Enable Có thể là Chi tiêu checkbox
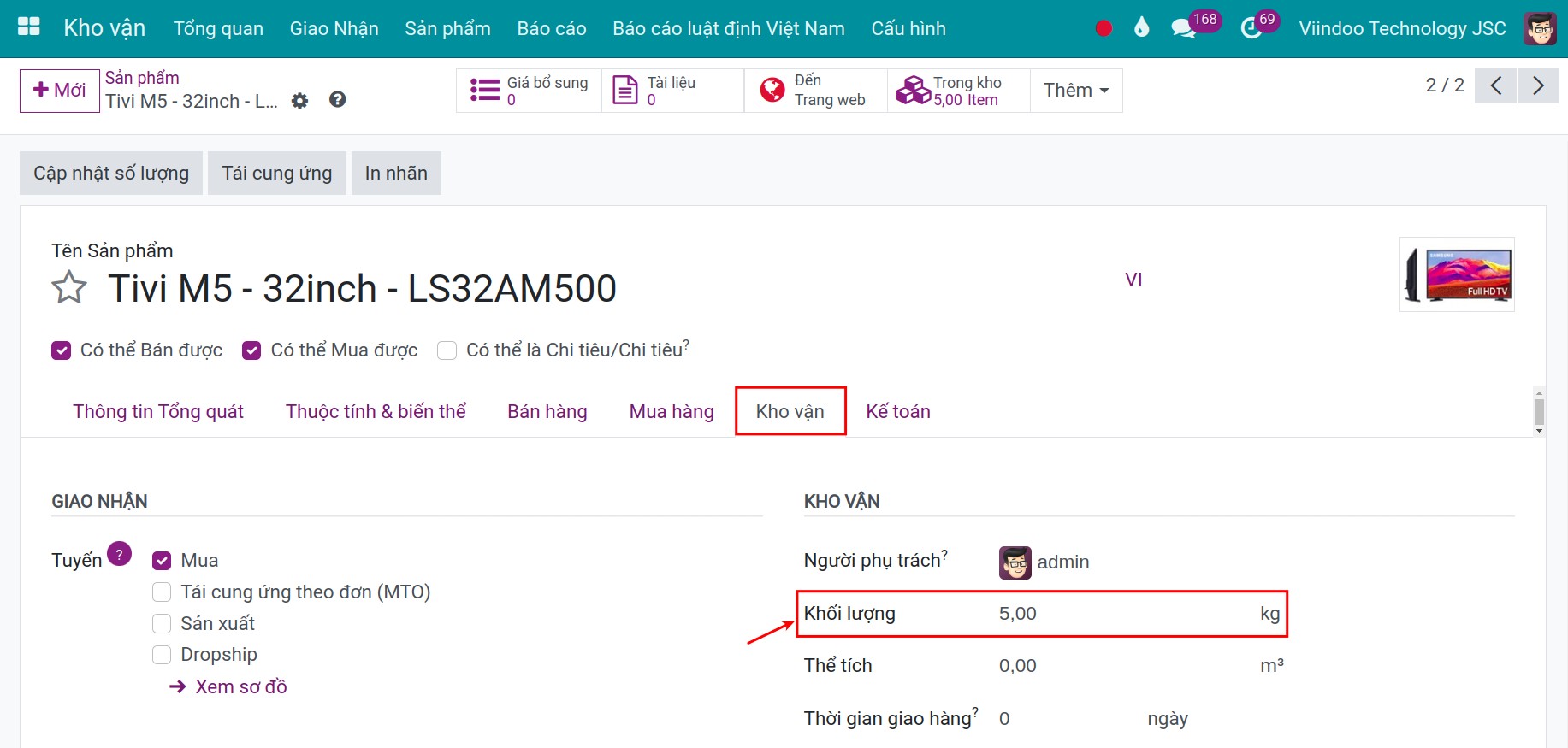 tap(447, 350)
